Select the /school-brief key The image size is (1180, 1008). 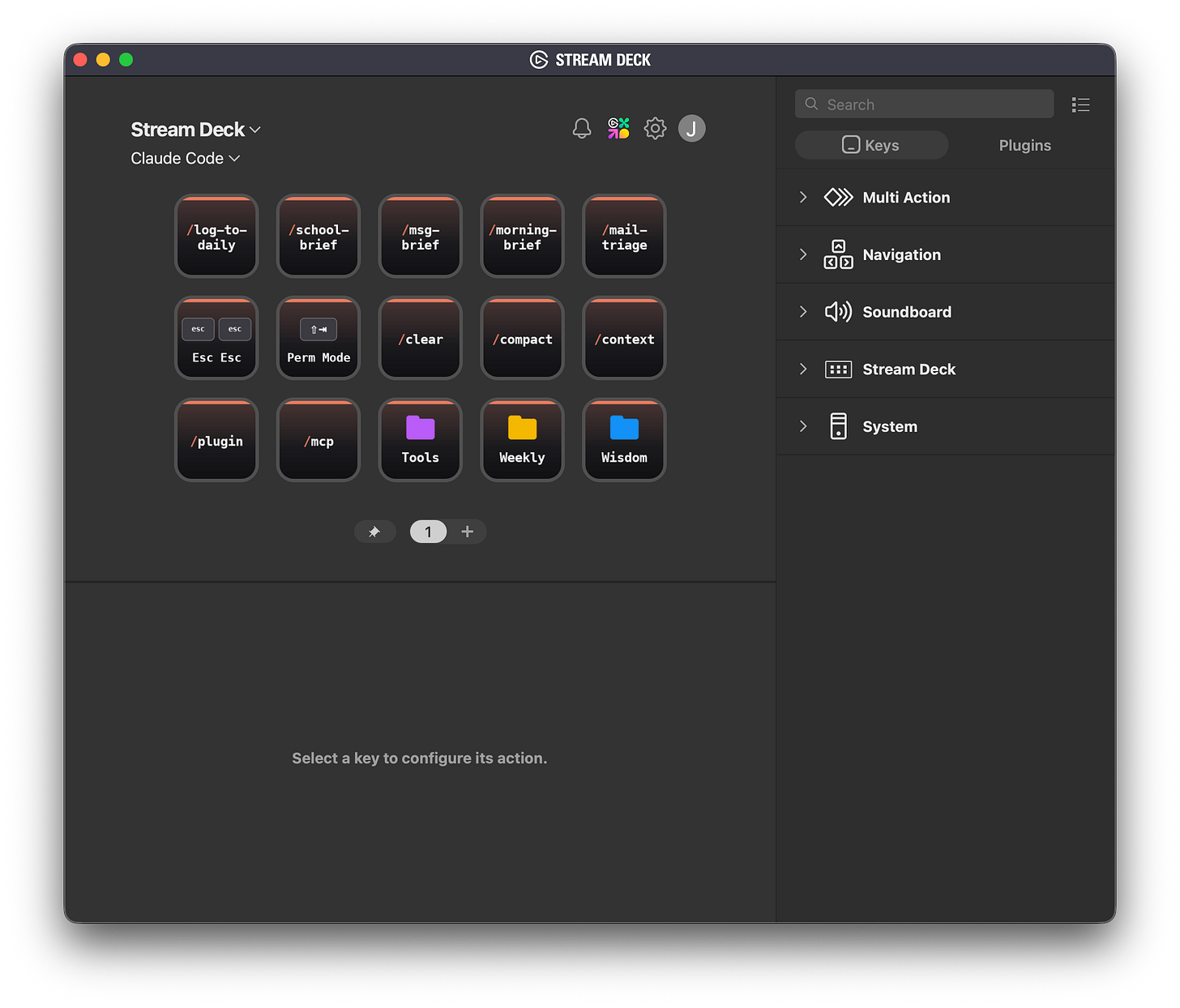[319, 237]
